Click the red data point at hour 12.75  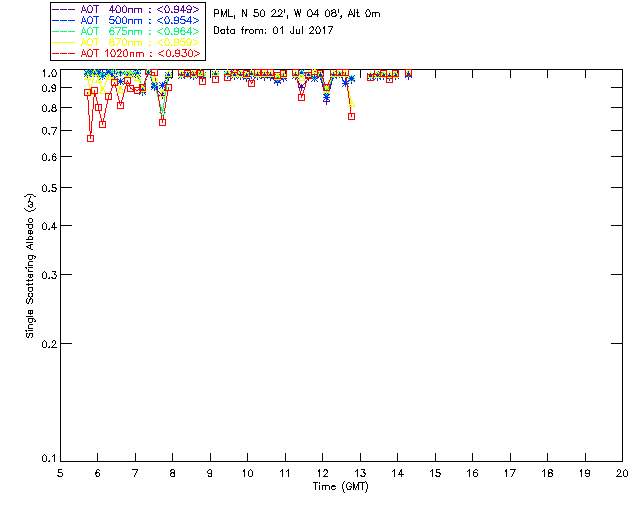click(351, 116)
